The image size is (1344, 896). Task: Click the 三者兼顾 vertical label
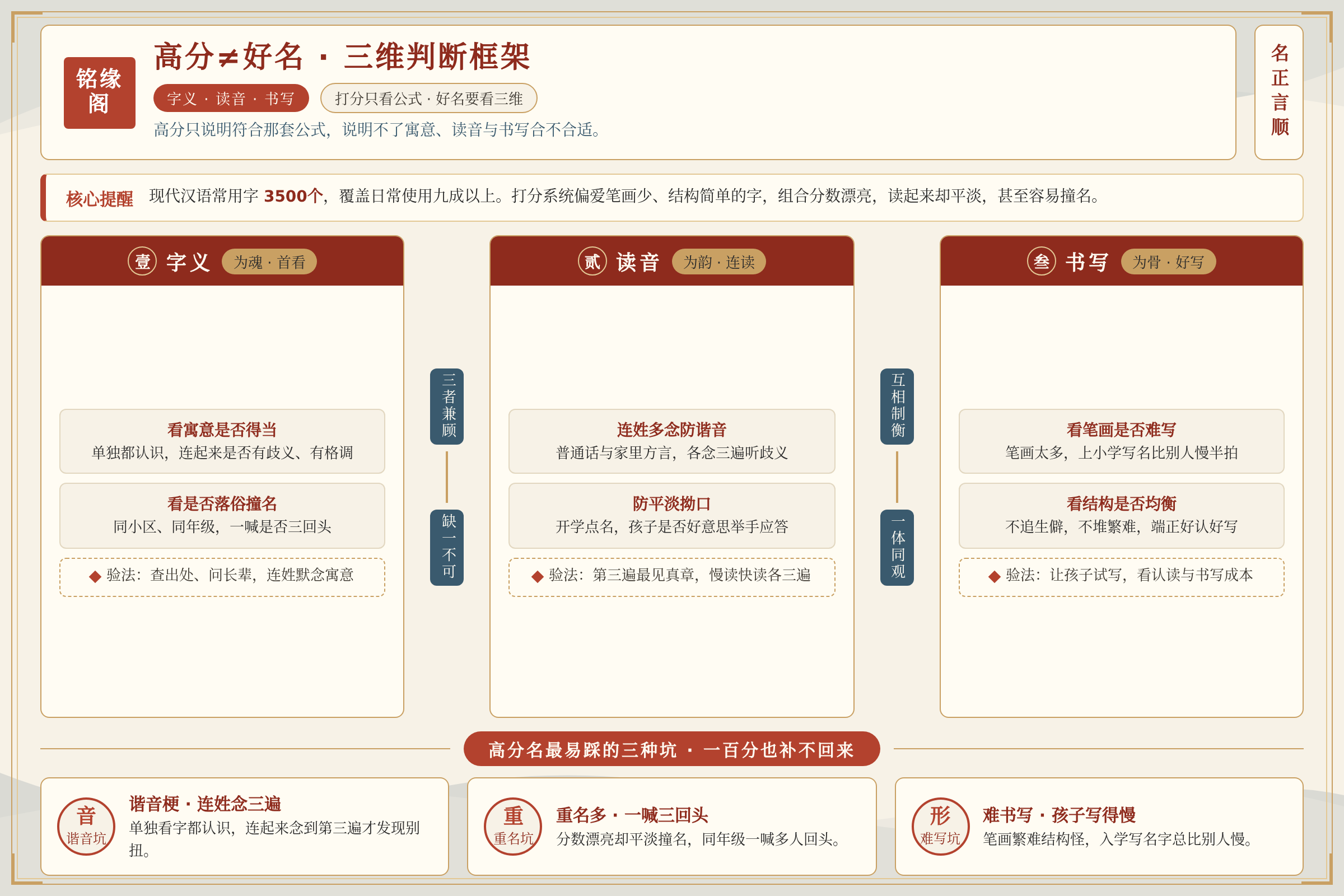(447, 407)
